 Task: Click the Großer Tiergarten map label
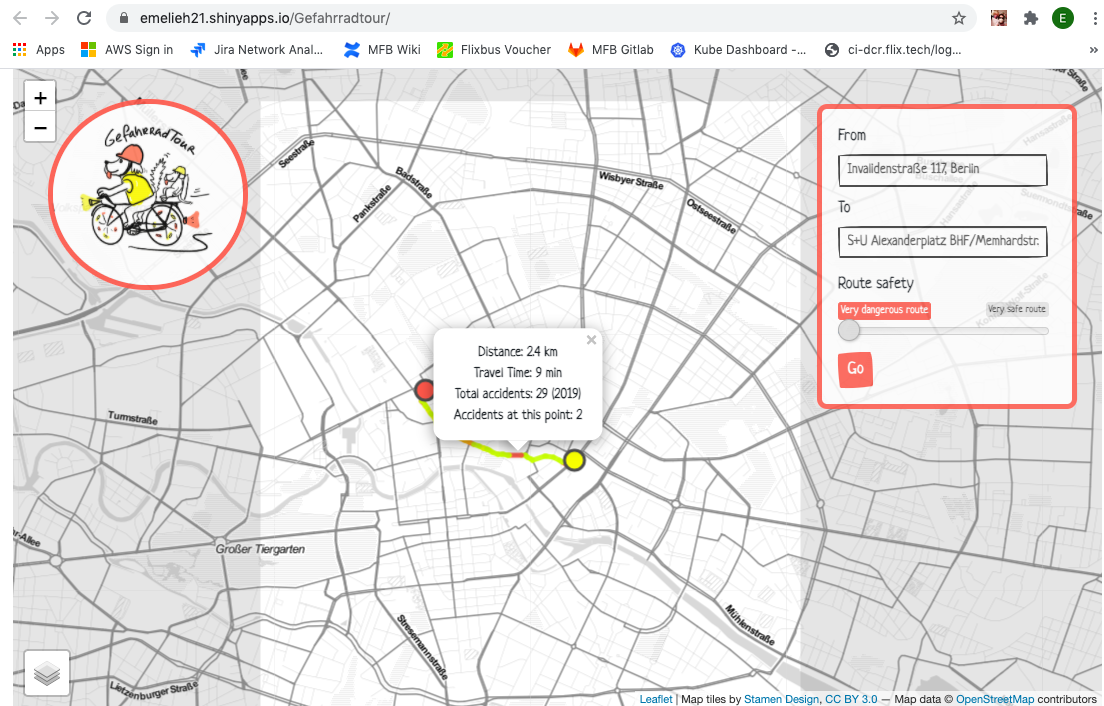pyautogui.click(x=261, y=549)
